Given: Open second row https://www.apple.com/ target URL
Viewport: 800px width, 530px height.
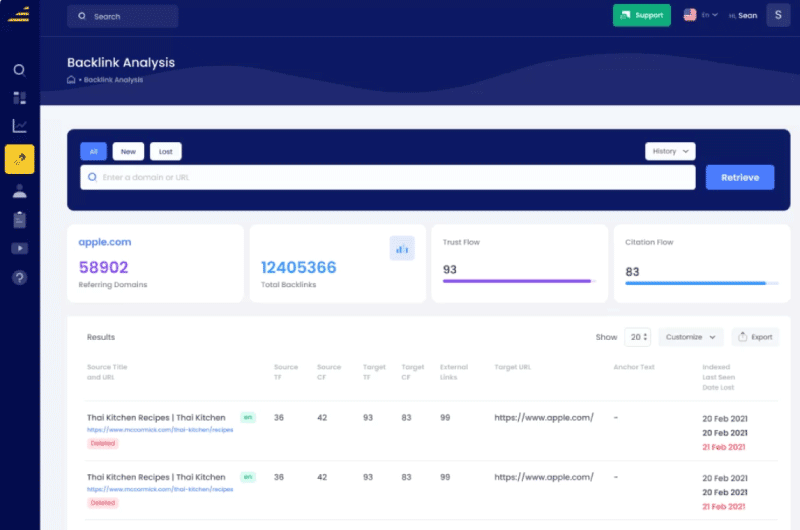Looking at the screenshot, I should tap(544, 477).
